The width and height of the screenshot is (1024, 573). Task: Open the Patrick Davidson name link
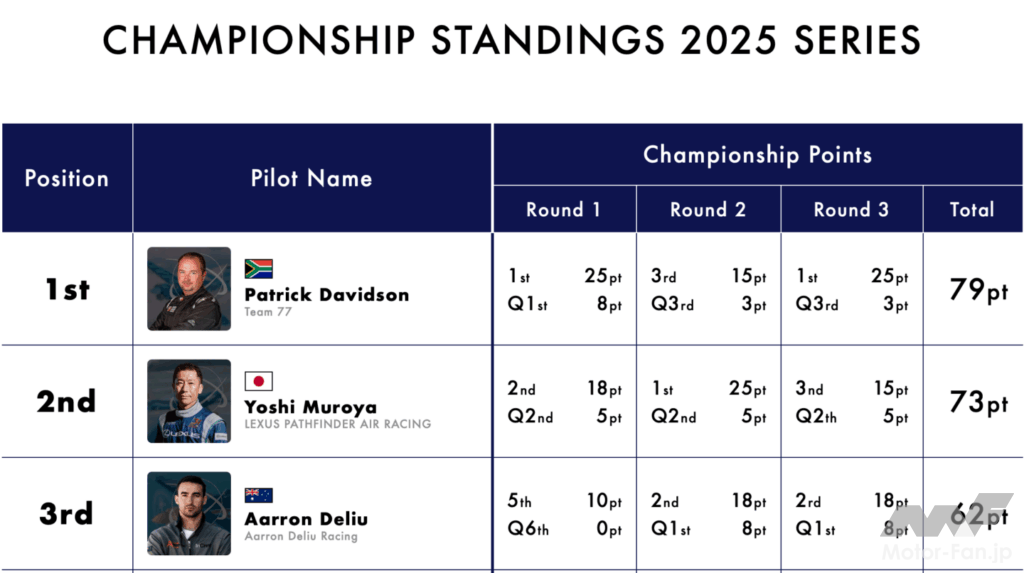click(x=326, y=295)
